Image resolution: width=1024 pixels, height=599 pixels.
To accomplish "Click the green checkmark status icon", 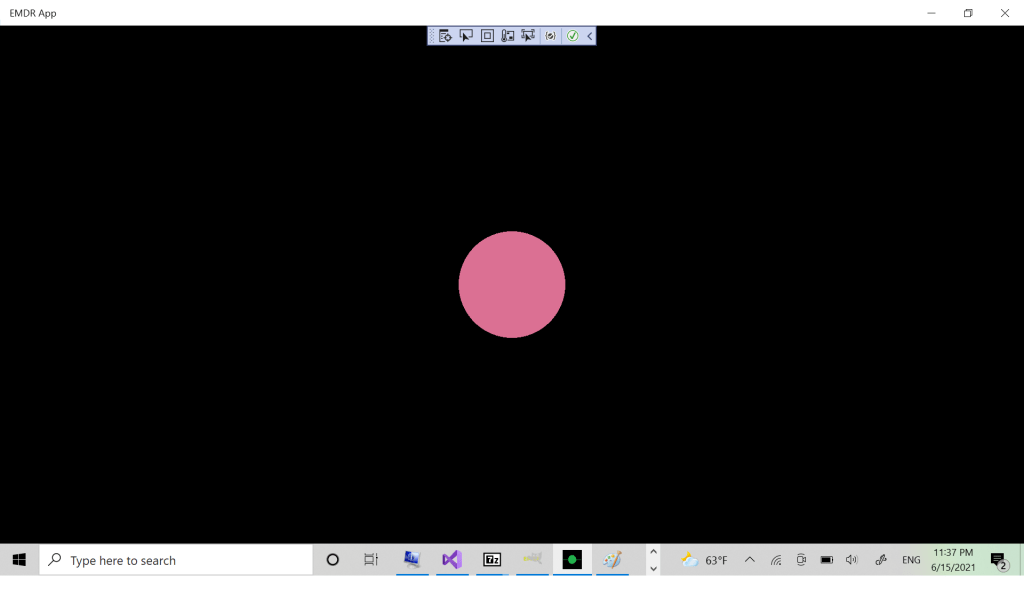I will coord(573,36).
